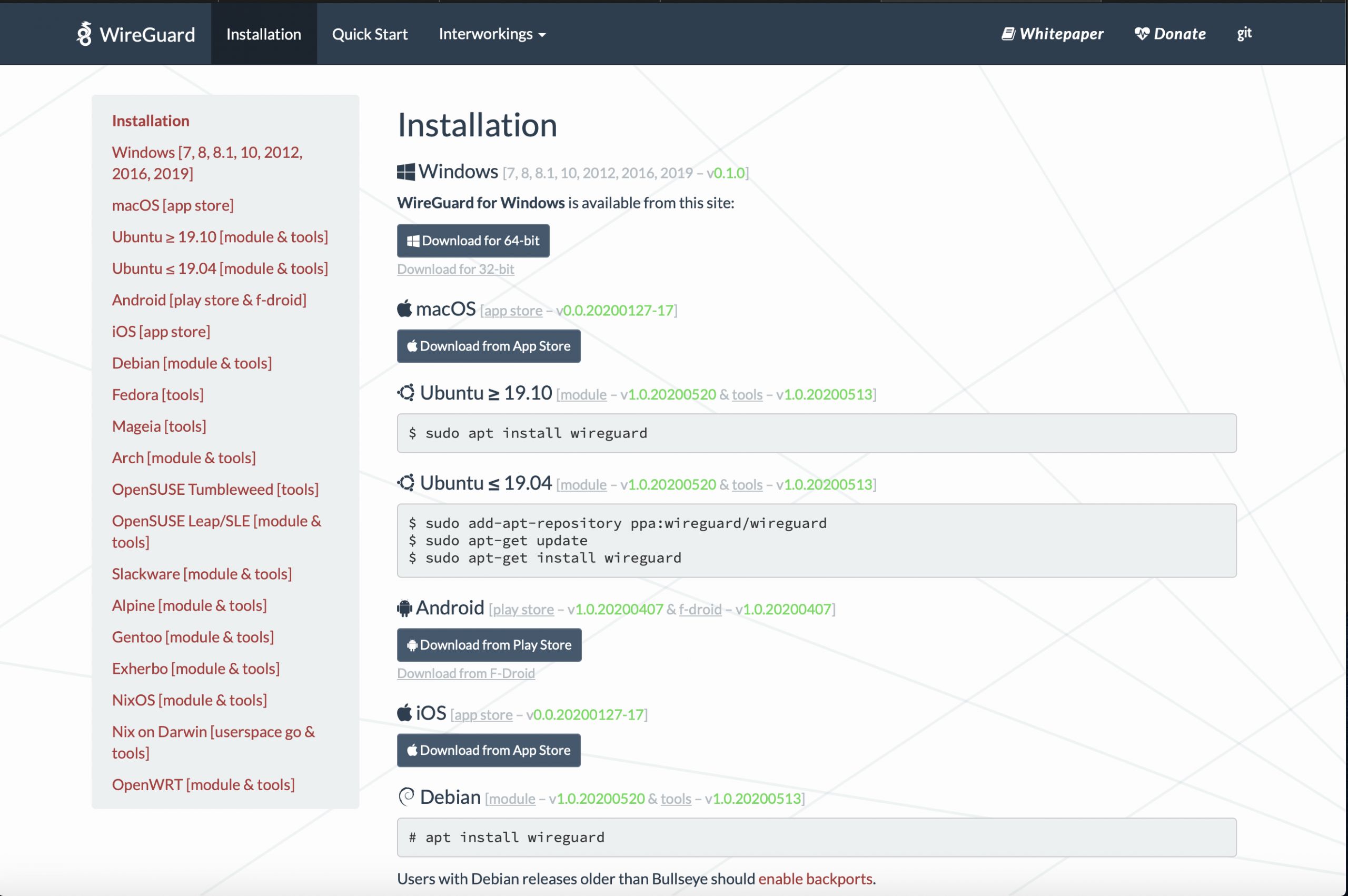The width and height of the screenshot is (1348, 896).
Task: Open tools link in Ubuntu ≥ 19.10 heading
Action: click(747, 394)
